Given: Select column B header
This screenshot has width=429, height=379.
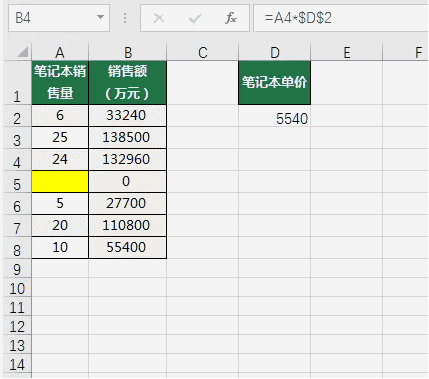Looking at the screenshot, I should pos(128,52).
